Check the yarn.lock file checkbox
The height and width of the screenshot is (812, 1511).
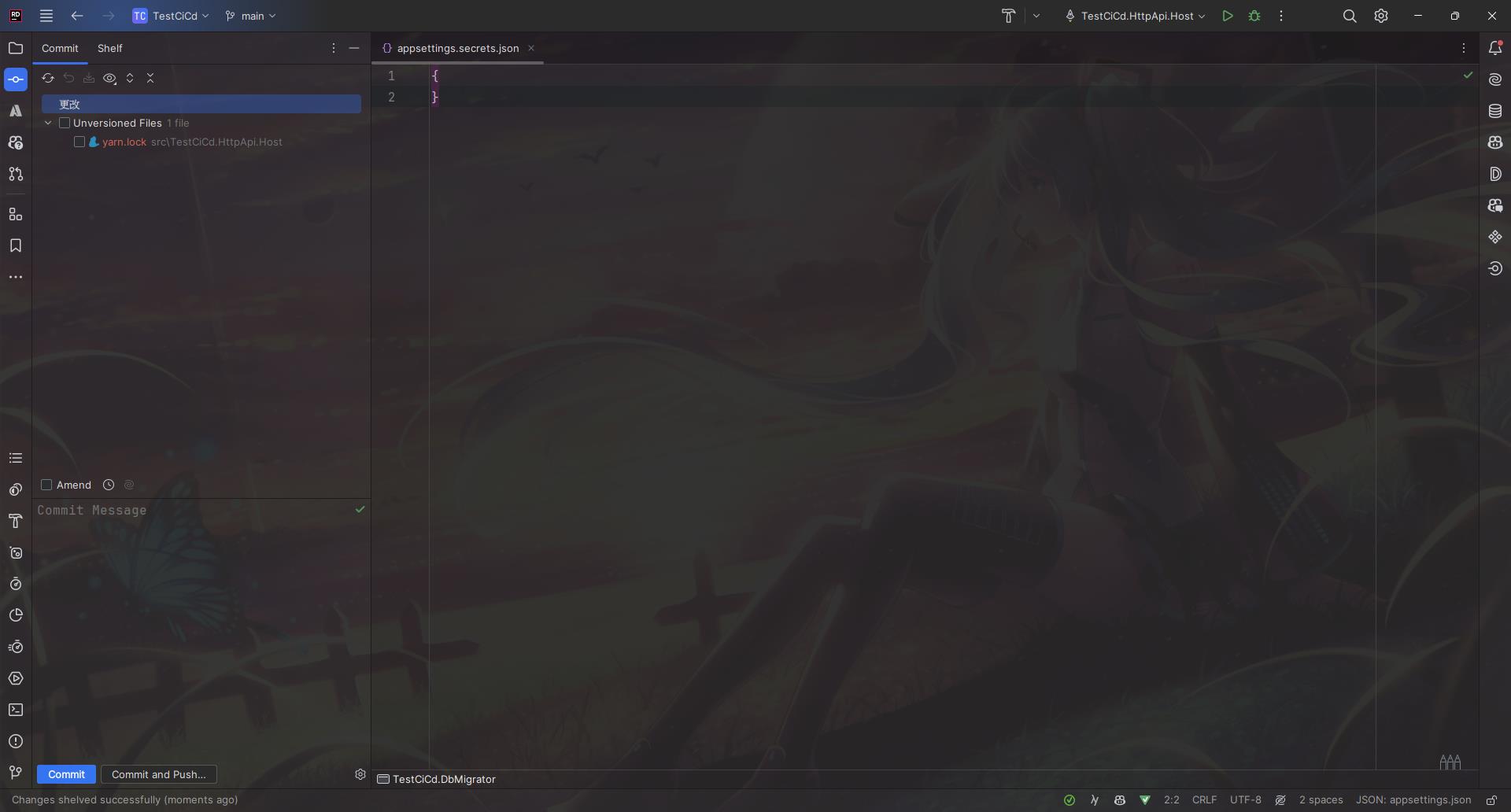coord(79,142)
